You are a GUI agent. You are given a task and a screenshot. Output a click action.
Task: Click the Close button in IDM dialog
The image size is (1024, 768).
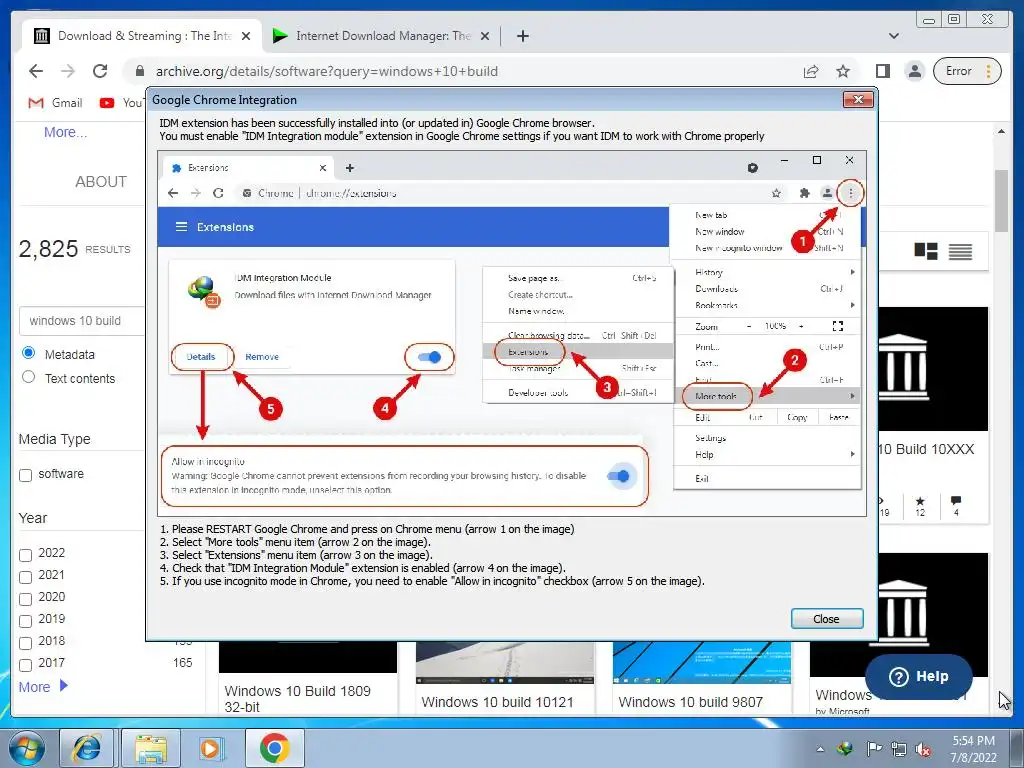(827, 618)
